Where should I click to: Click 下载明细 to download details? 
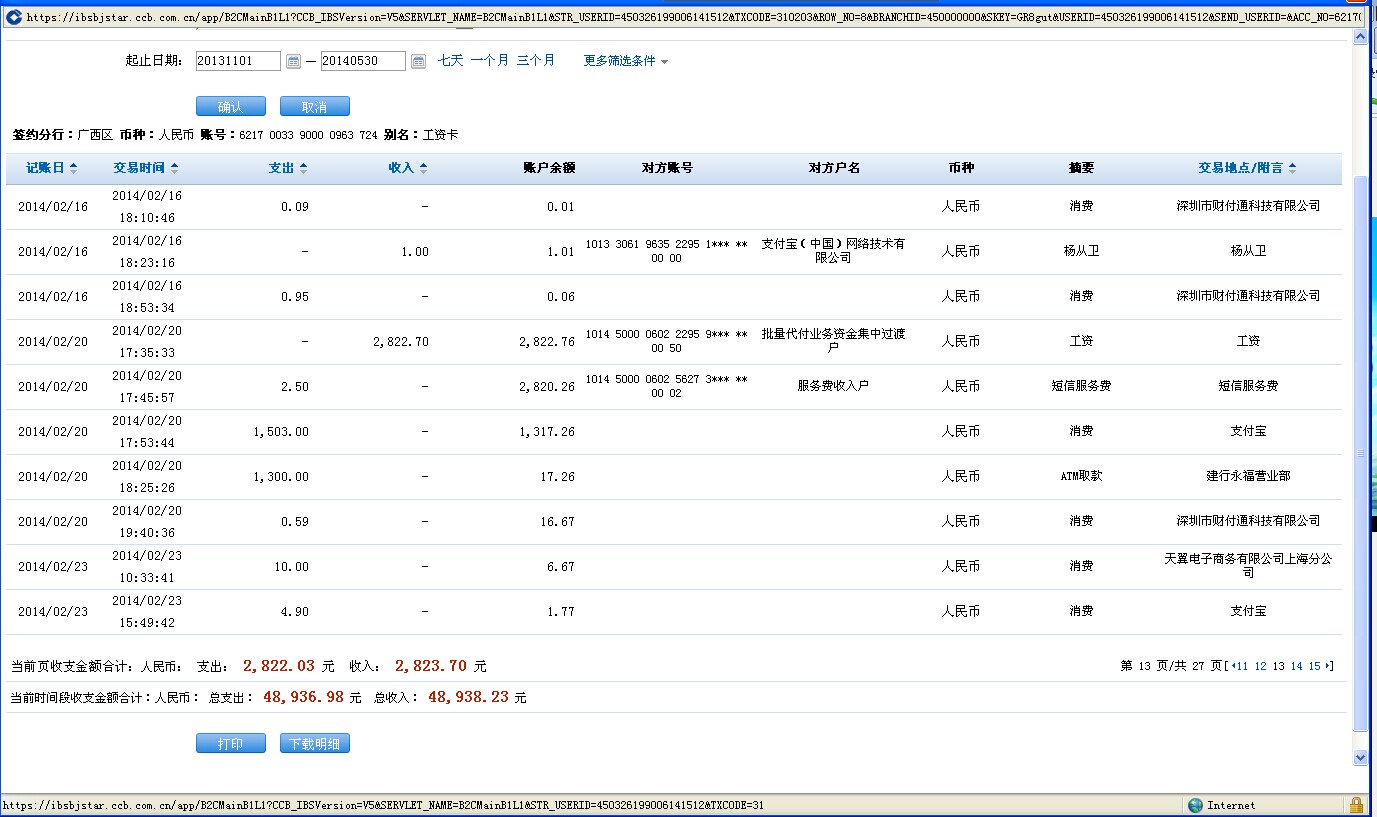pyautogui.click(x=315, y=744)
